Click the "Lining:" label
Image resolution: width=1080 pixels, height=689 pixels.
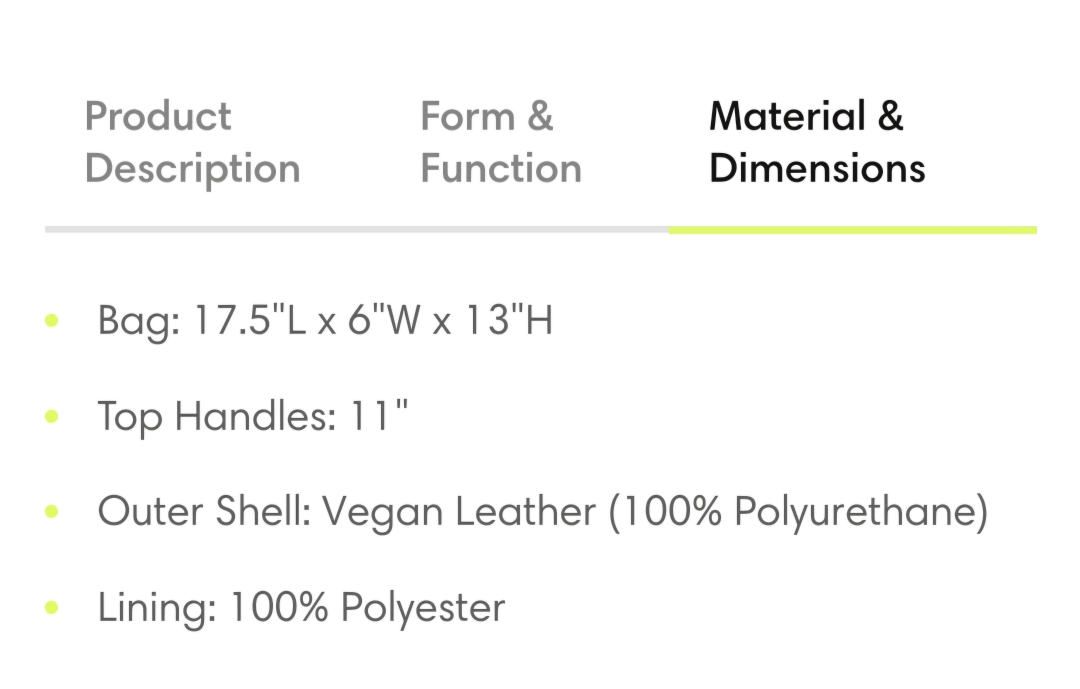[158, 609]
